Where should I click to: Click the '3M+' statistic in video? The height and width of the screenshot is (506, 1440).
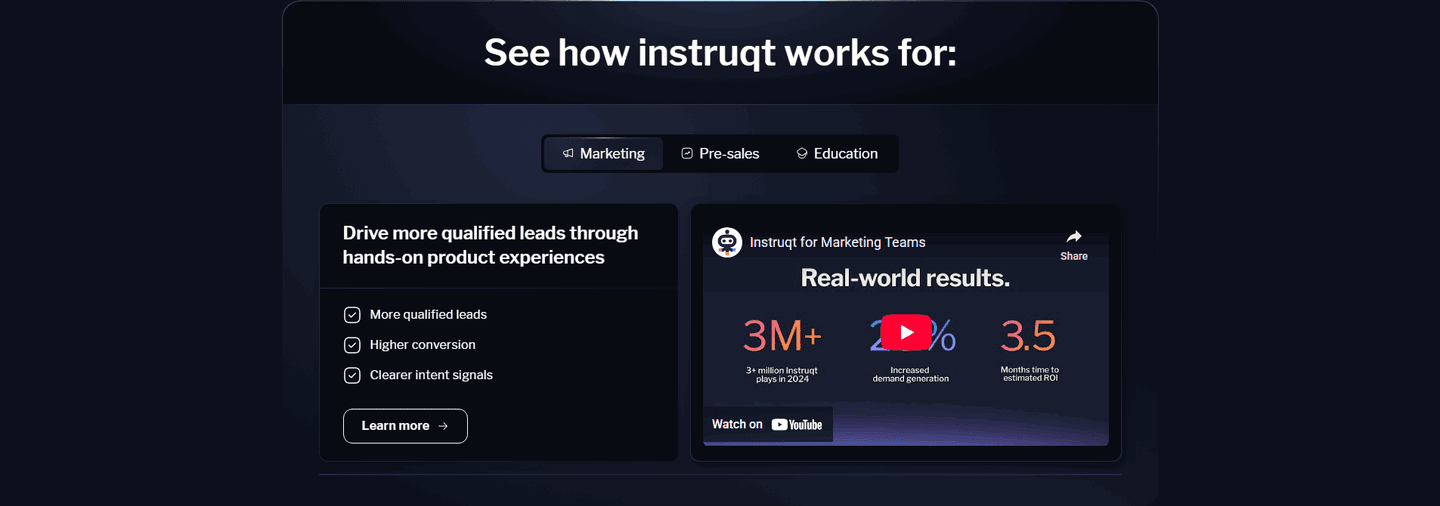click(x=782, y=337)
